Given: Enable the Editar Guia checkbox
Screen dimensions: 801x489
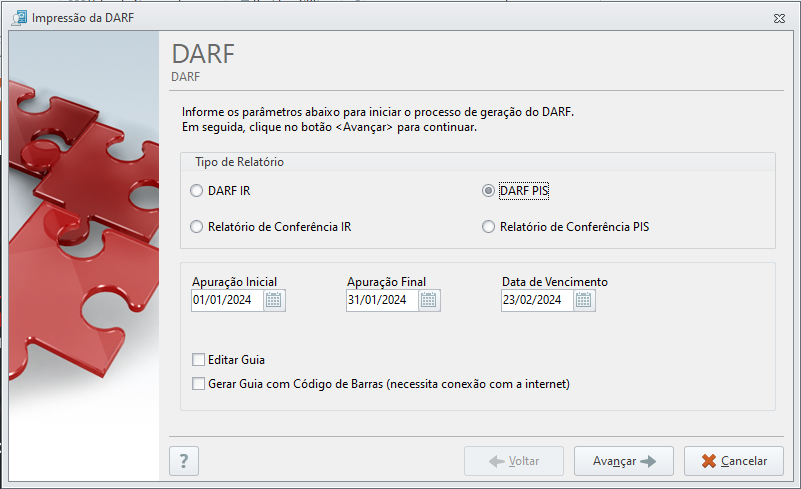Looking at the screenshot, I should [198, 360].
